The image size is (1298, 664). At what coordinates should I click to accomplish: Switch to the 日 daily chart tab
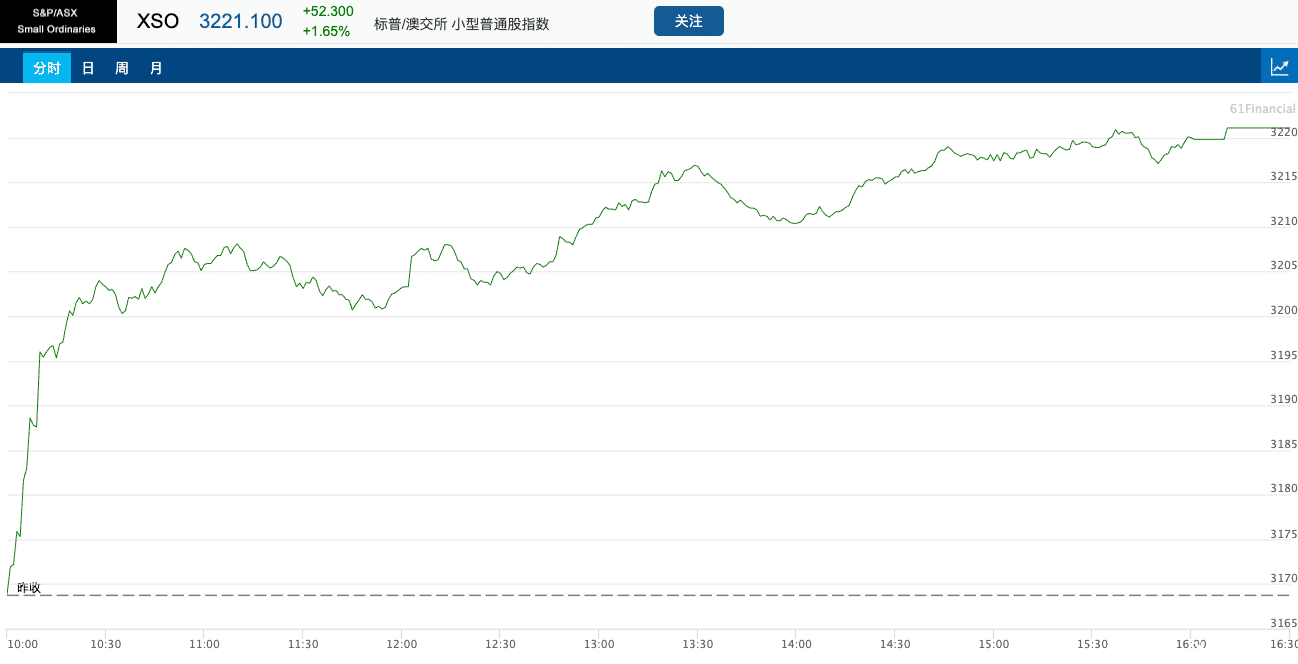tap(88, 68)
